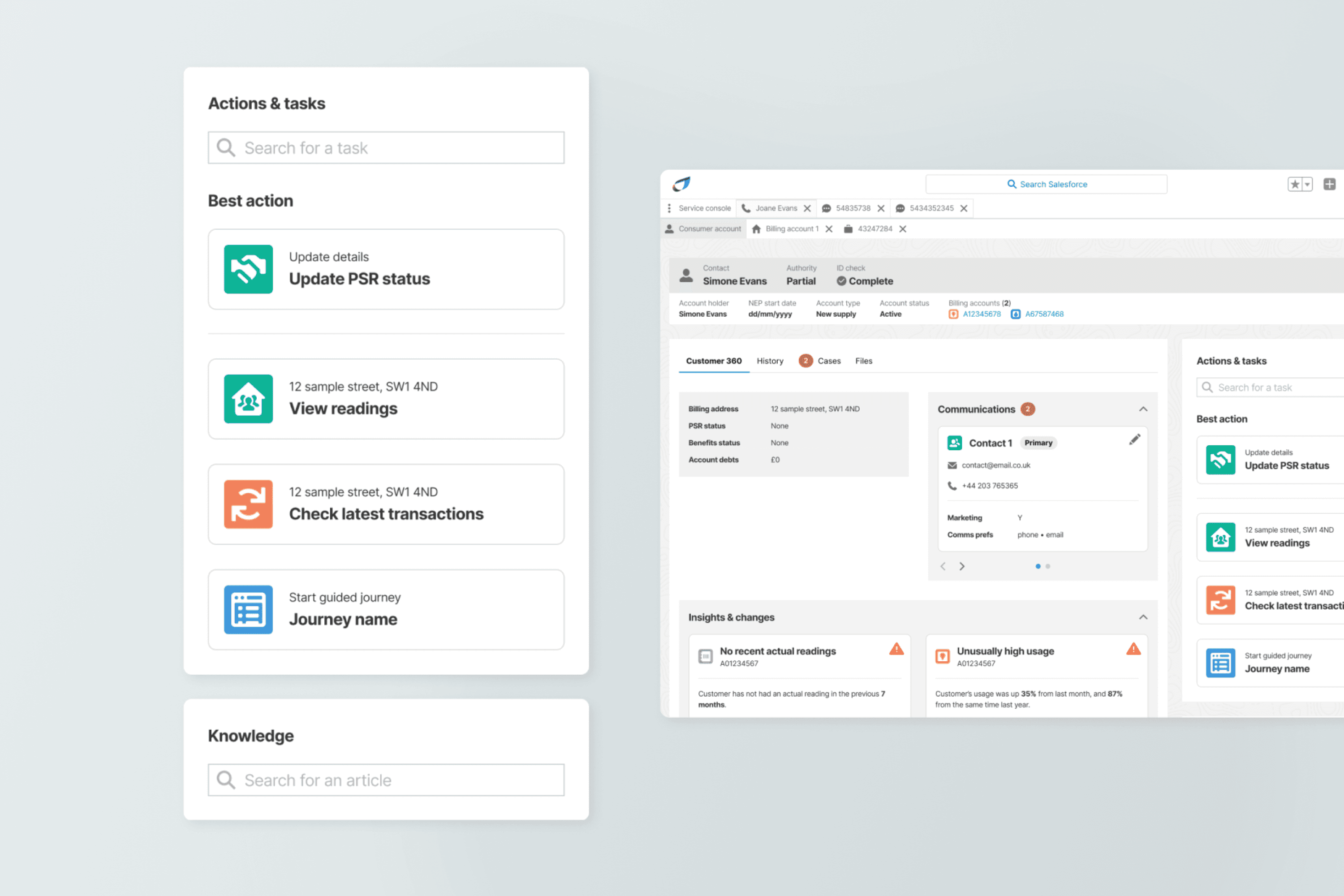The height and width of the screenshot is (896, 1344).
Task: Click the edit pencil icon on Contact 1
Action: (1134, 439)
